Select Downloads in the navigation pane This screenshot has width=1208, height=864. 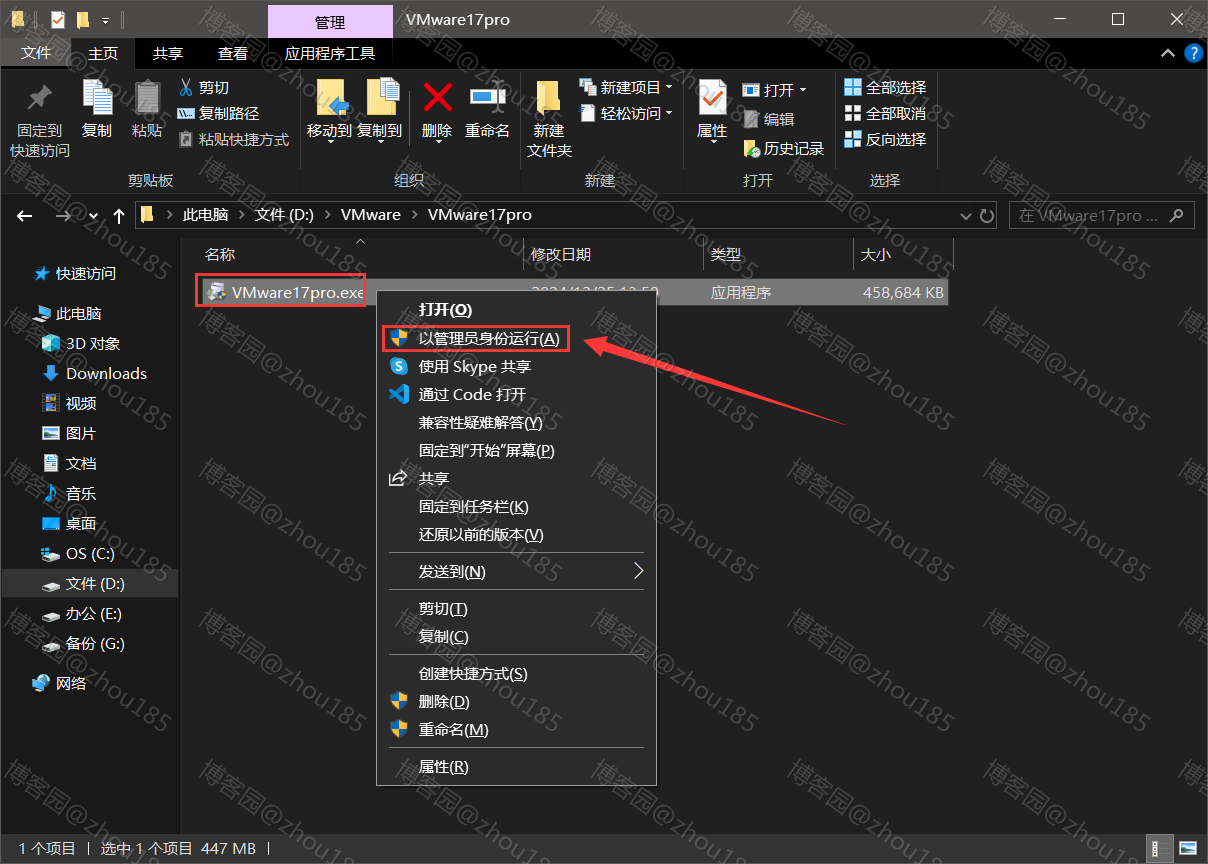(106, 373)
